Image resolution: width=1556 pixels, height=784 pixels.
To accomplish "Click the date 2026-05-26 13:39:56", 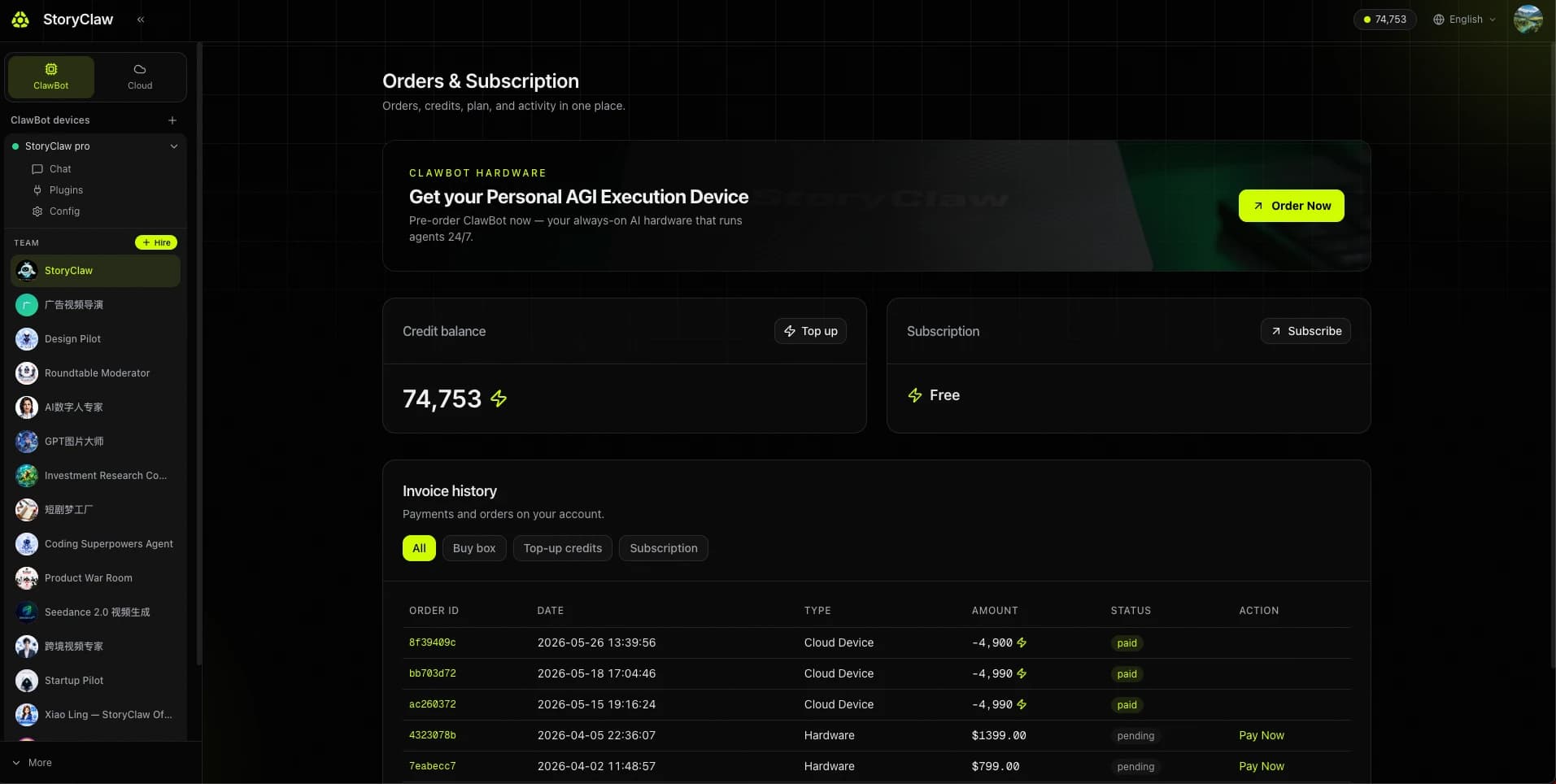I will point(596,642).
